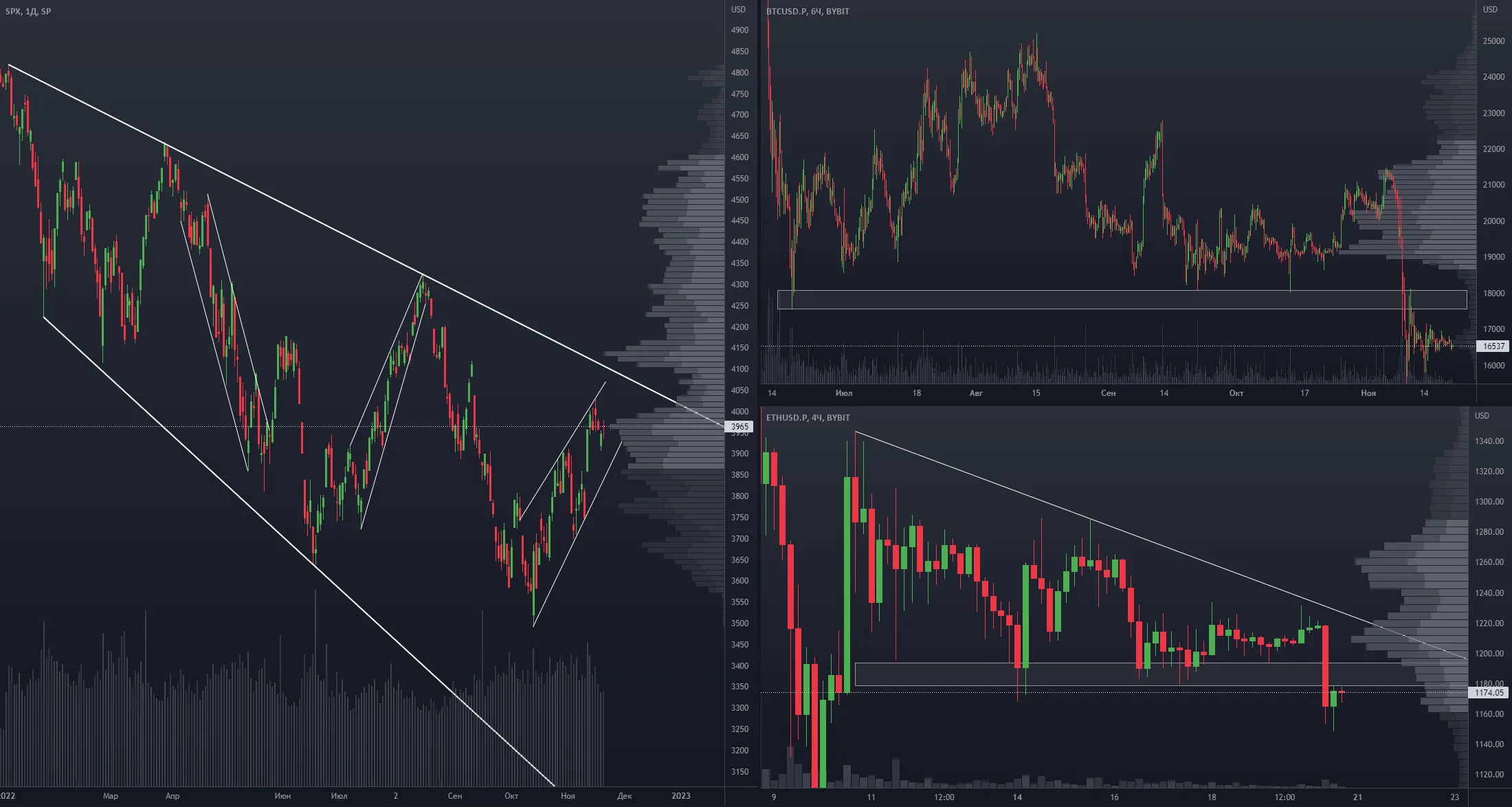Click the 16000 level on BTC price axis
This screenshot has width=1512, height=807.
[1494, 366]
